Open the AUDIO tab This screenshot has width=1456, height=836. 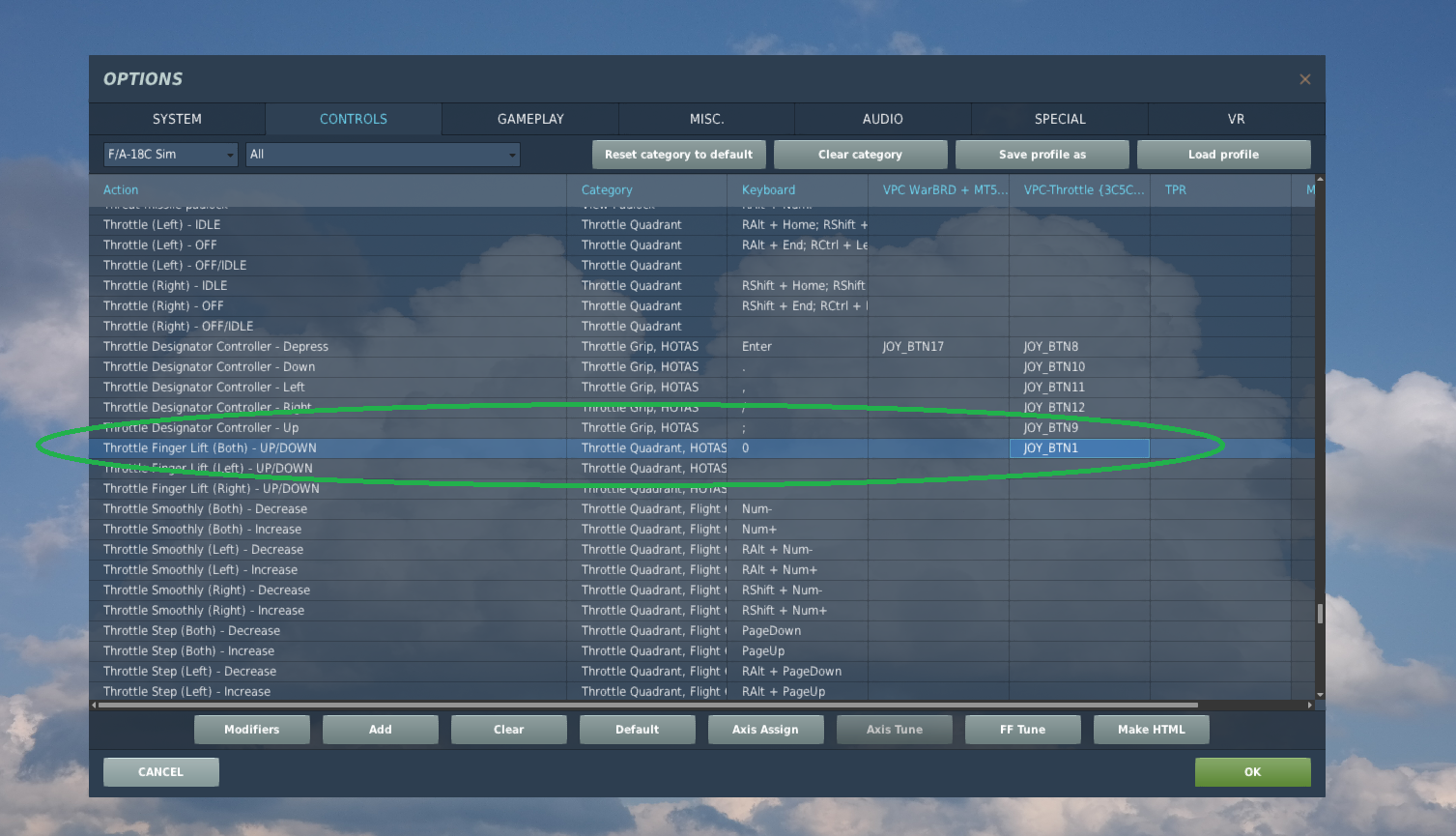point(883,119)
